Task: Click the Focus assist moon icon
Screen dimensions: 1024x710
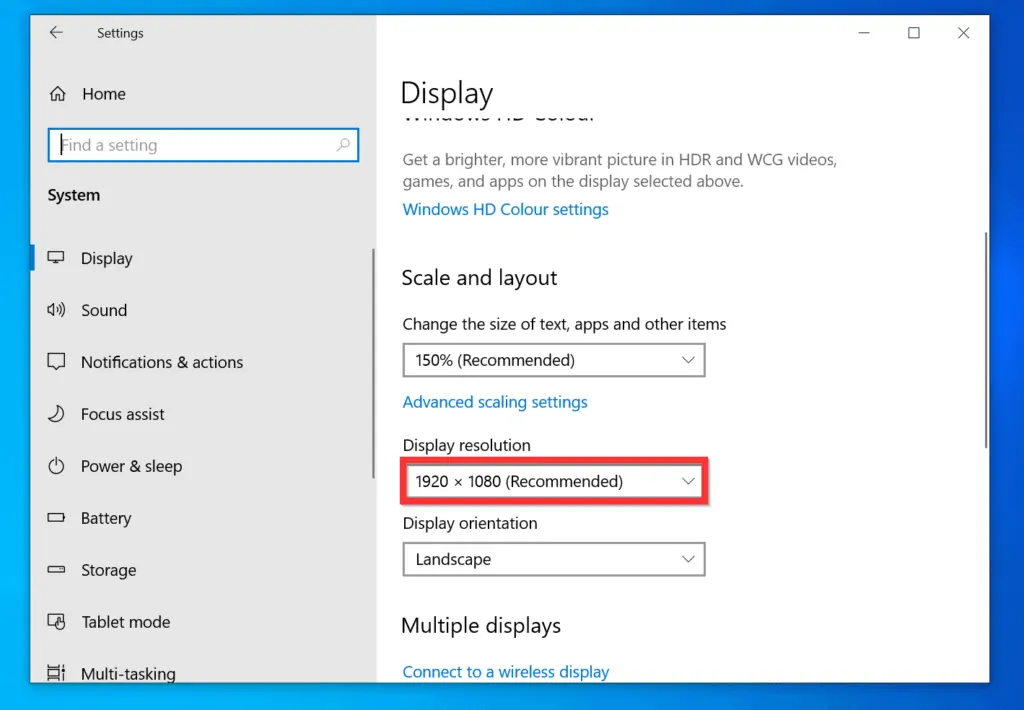Action: (x=57, y=414)
